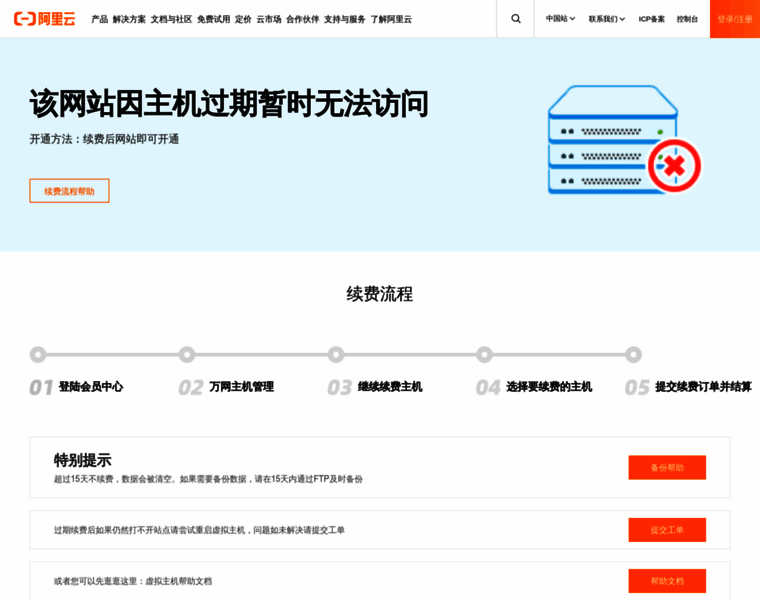Screen dimensions: 760x600
Task: Click the expired server illustration
Action: tap(623, 140)
